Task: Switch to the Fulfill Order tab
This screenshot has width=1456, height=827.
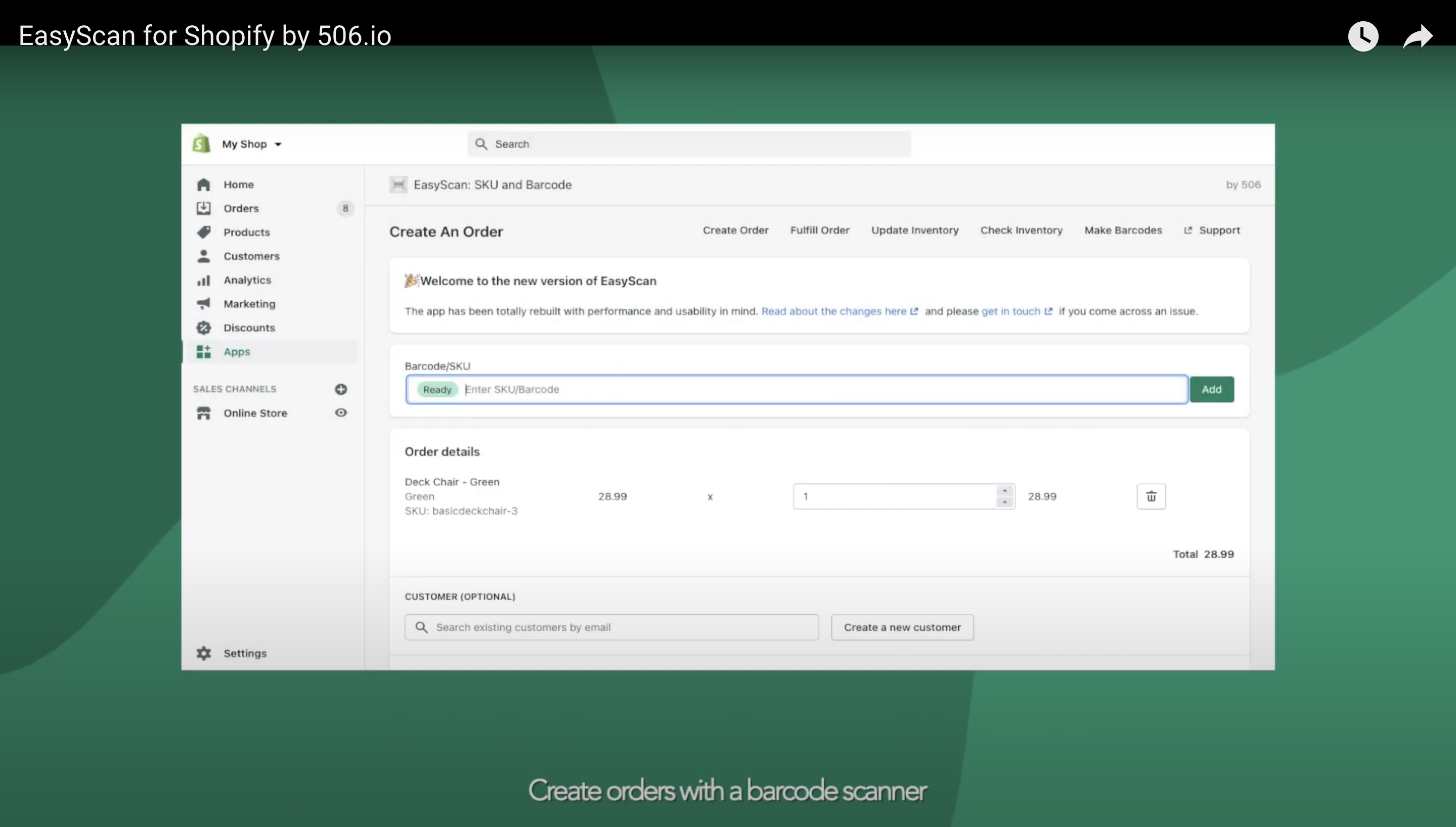Action: point(819,230)
